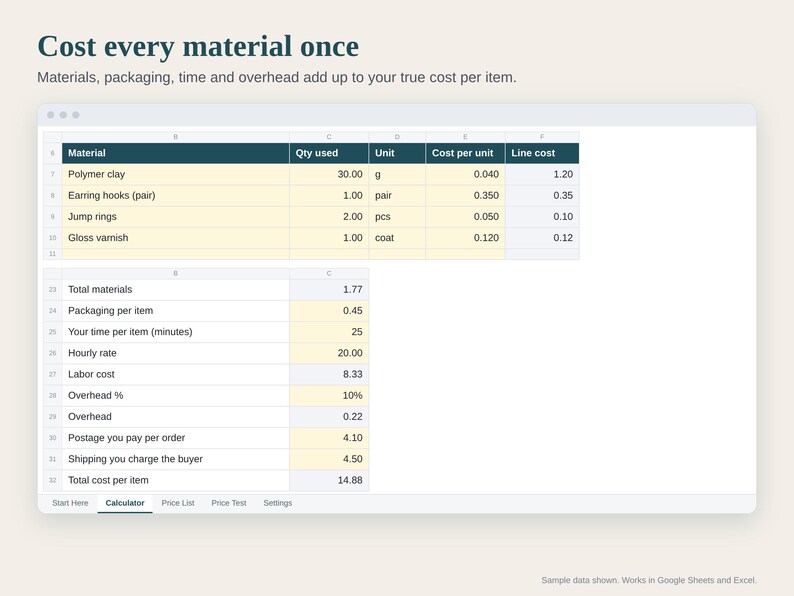Edit time per item value 25

[x=329, y=332]
